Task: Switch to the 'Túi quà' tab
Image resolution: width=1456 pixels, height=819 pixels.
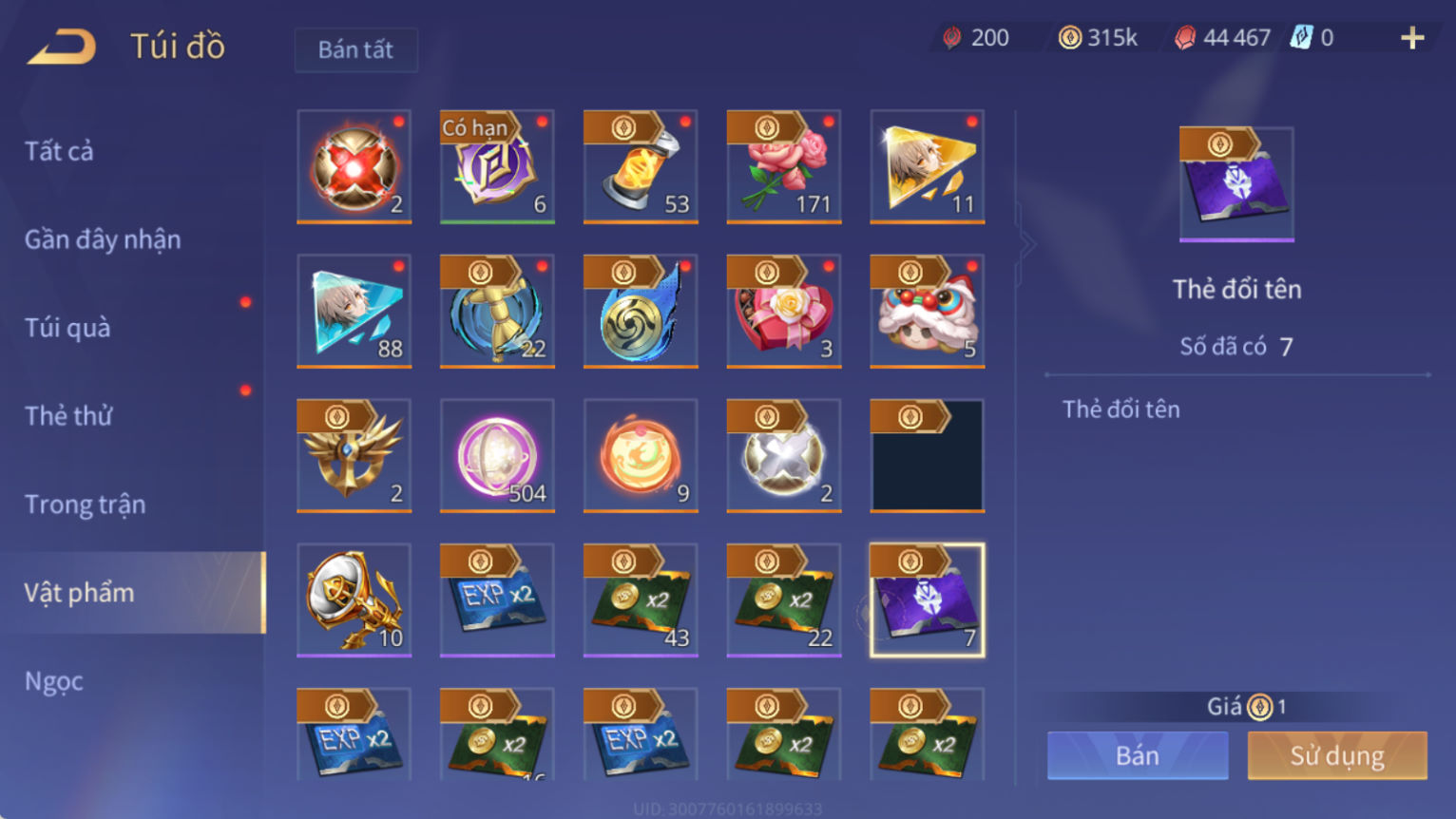Action: (x=67, y=328)
